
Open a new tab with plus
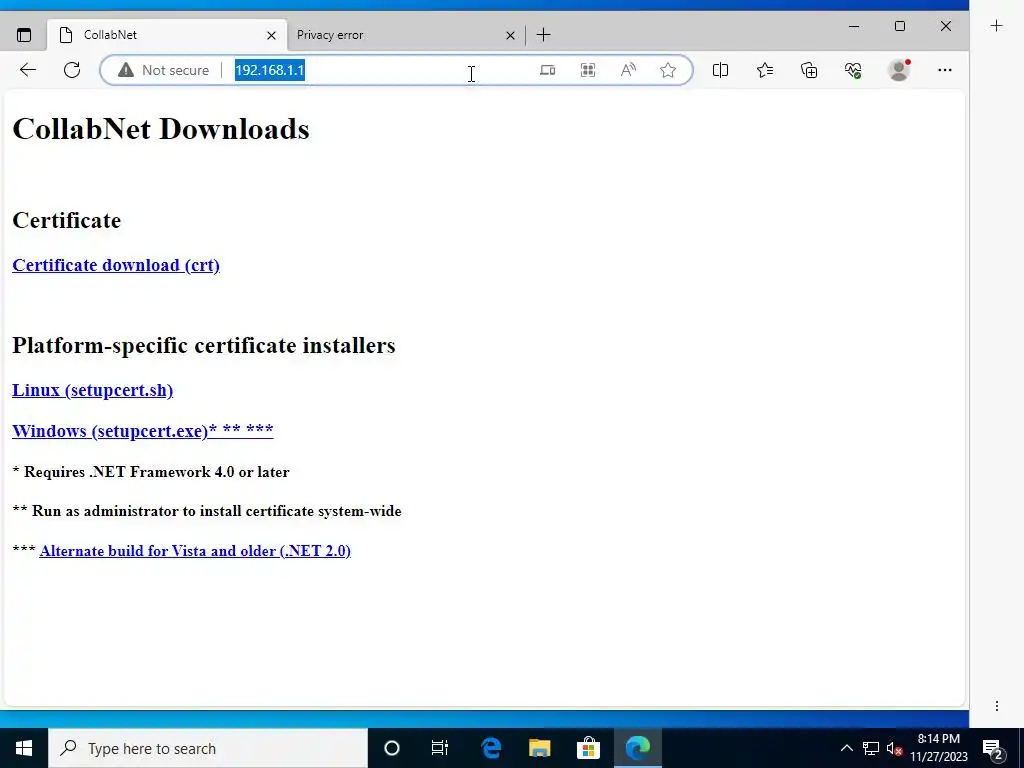[x=543, y=35]
